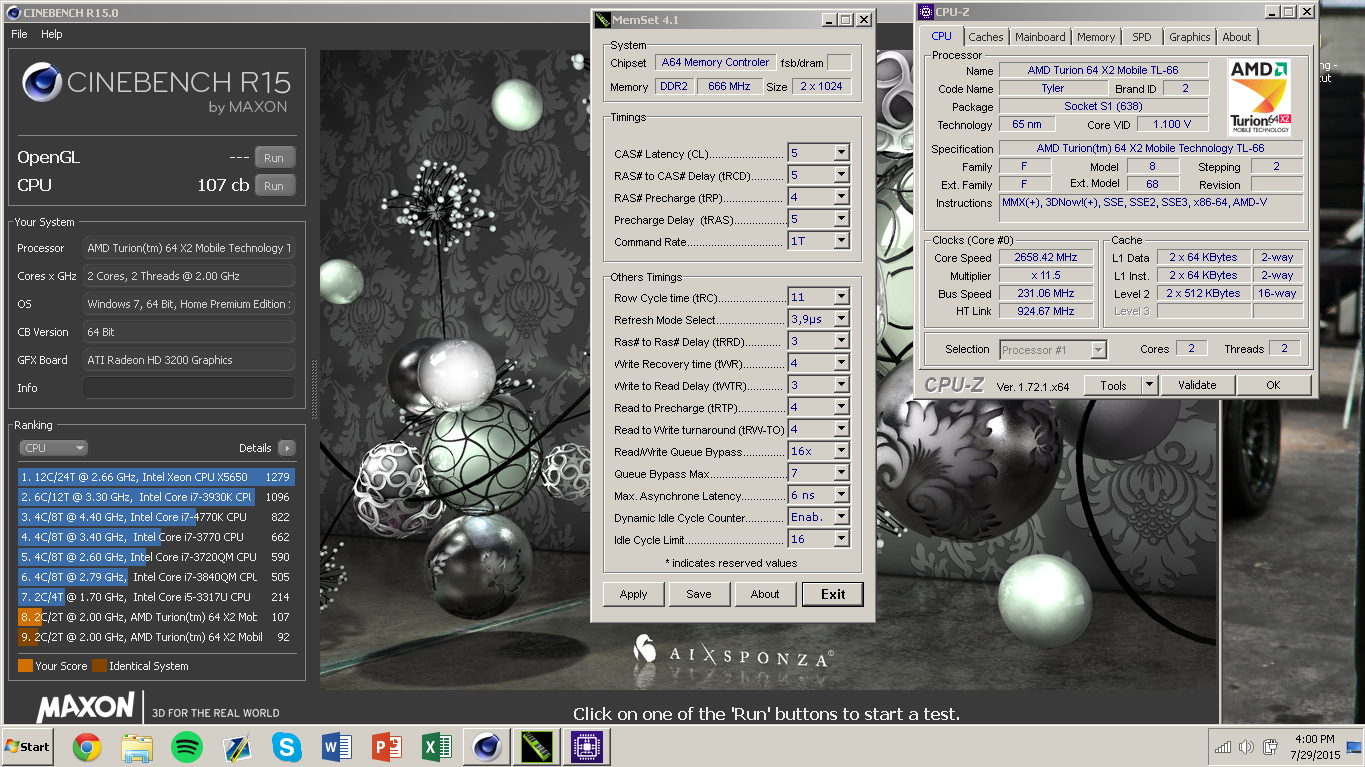Click Validate in CPU-Z
The width and height of the screenshot is (1365, 767).
(x=1197, y=385)
